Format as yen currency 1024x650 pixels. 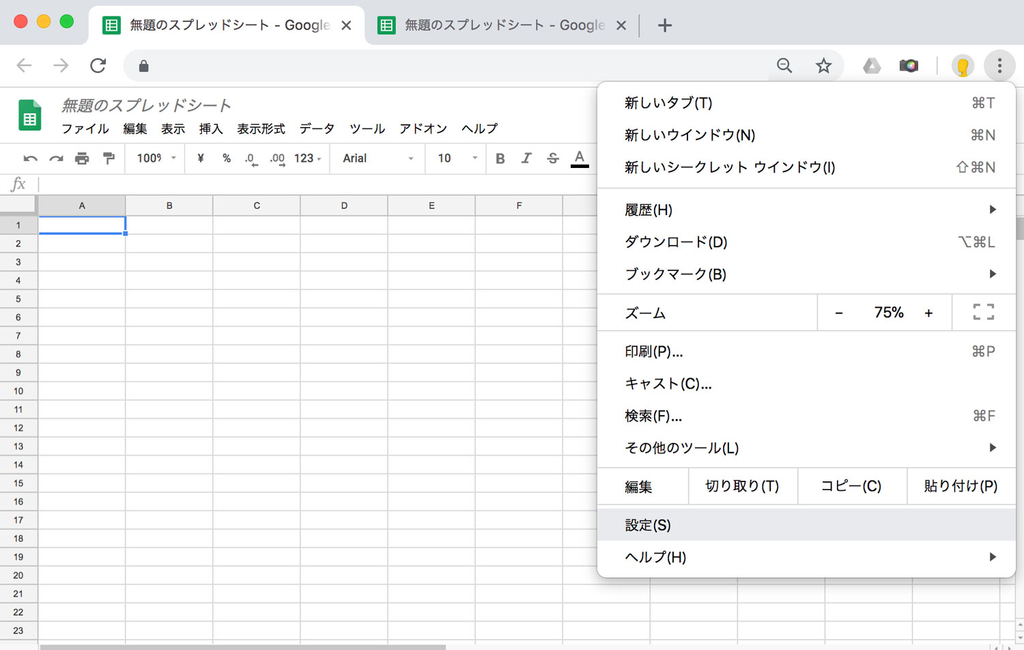(200, 158)
